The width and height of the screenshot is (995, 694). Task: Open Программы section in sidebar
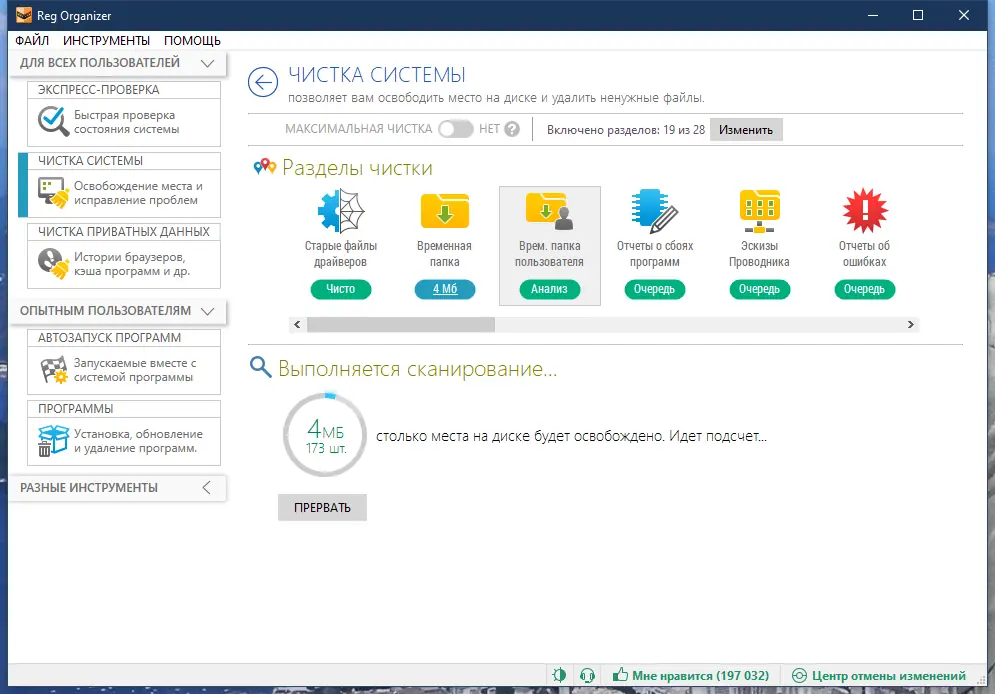point(124,433)
